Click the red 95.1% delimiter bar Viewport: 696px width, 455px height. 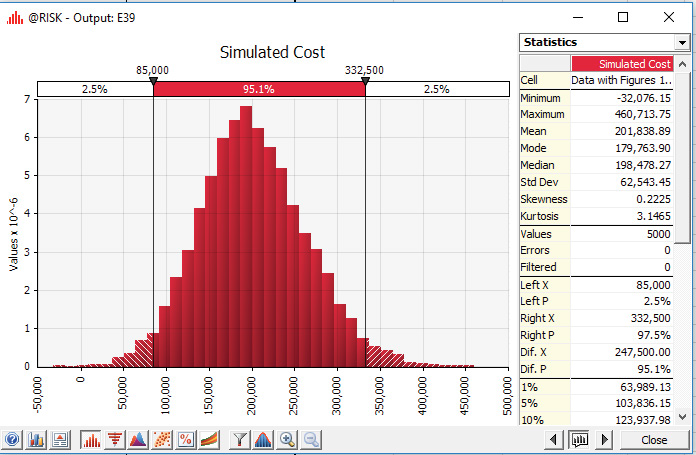click(258, 89)
